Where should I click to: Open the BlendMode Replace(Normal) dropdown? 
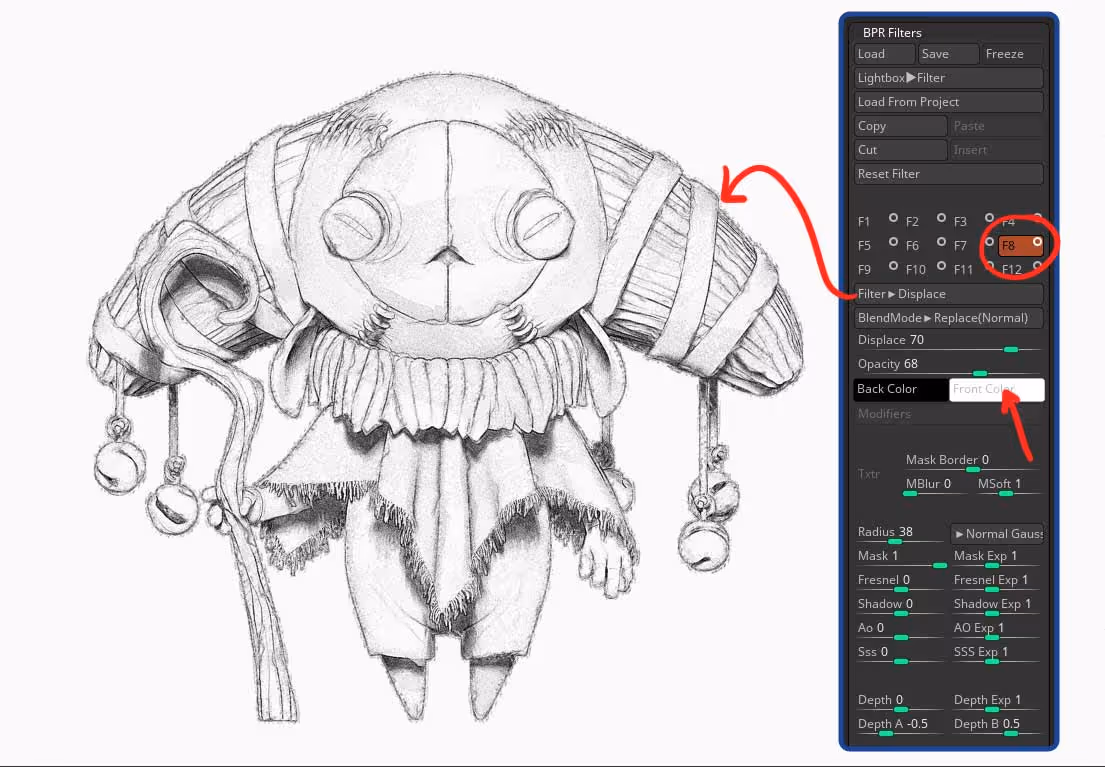[949, 318]
